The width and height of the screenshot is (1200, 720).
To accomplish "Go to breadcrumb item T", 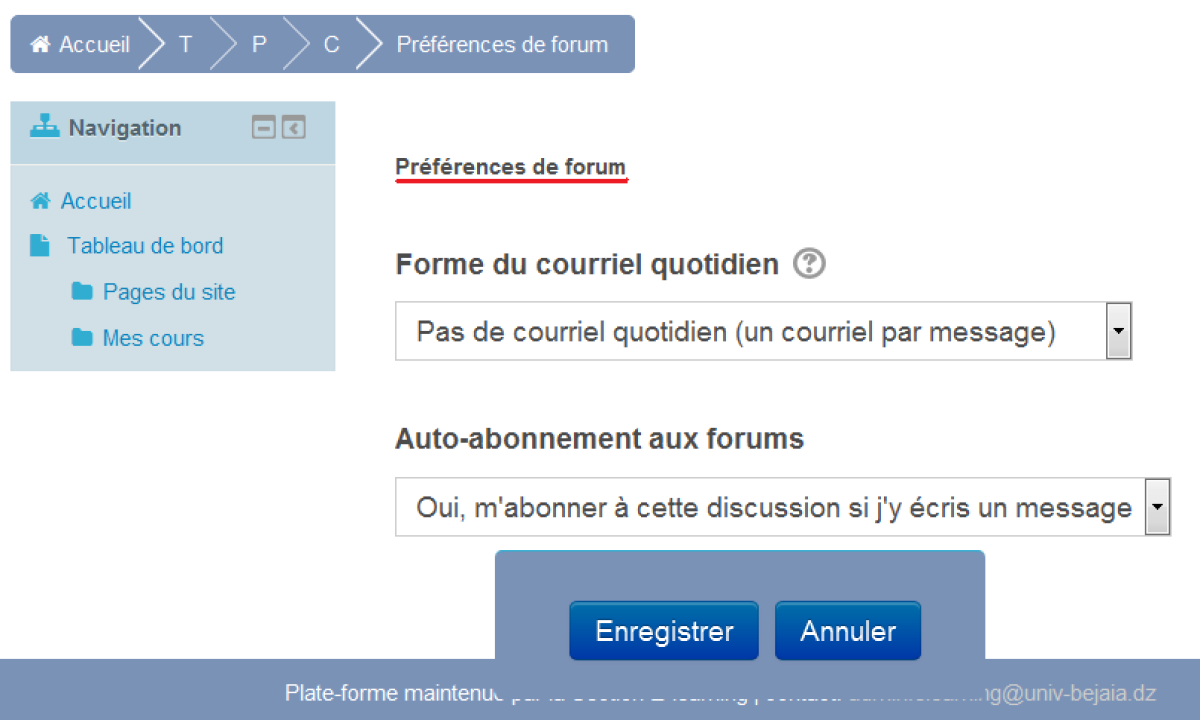I will [x=185, y=45].
